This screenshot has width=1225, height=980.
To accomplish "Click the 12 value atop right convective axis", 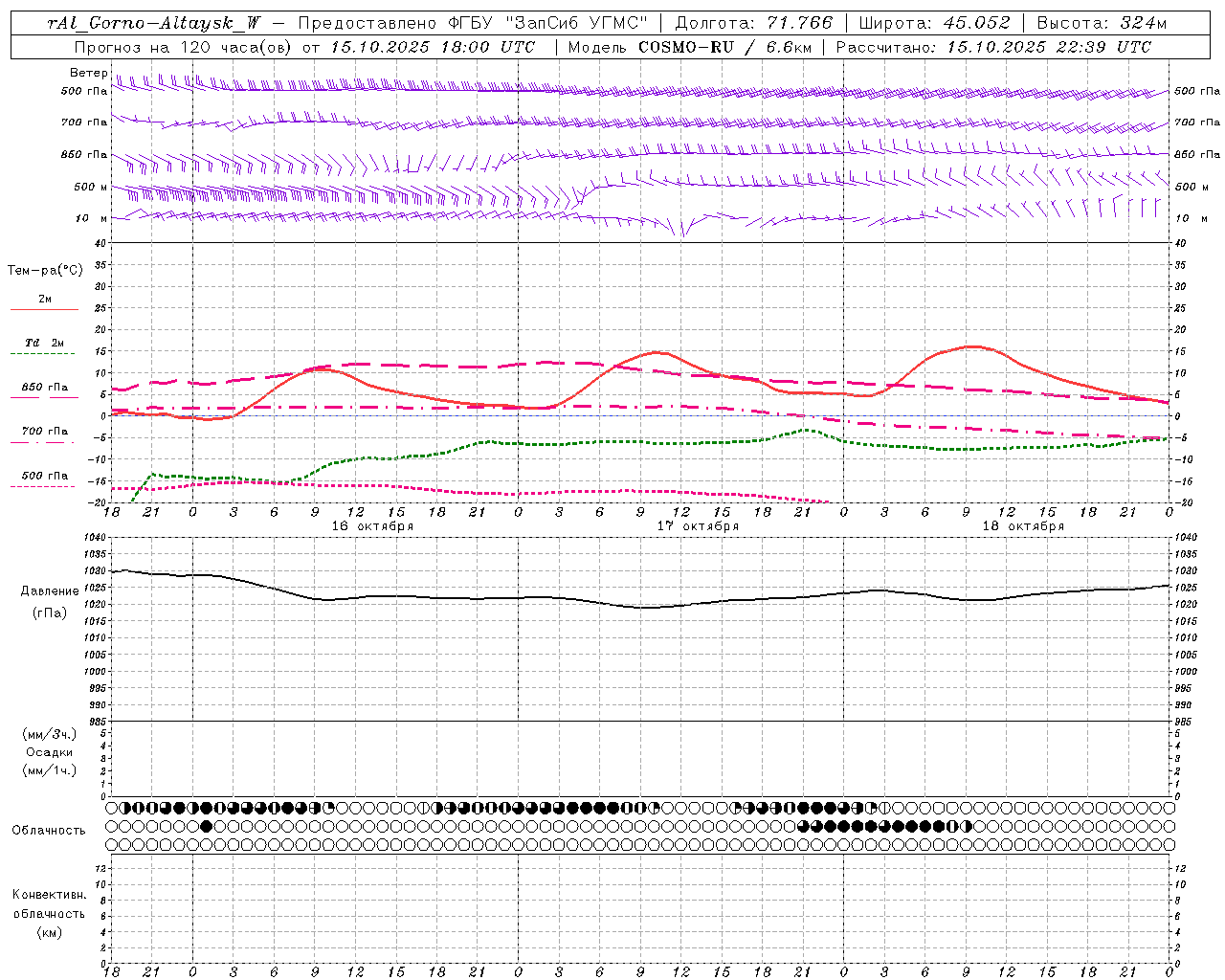I will tap(1180, 868).
